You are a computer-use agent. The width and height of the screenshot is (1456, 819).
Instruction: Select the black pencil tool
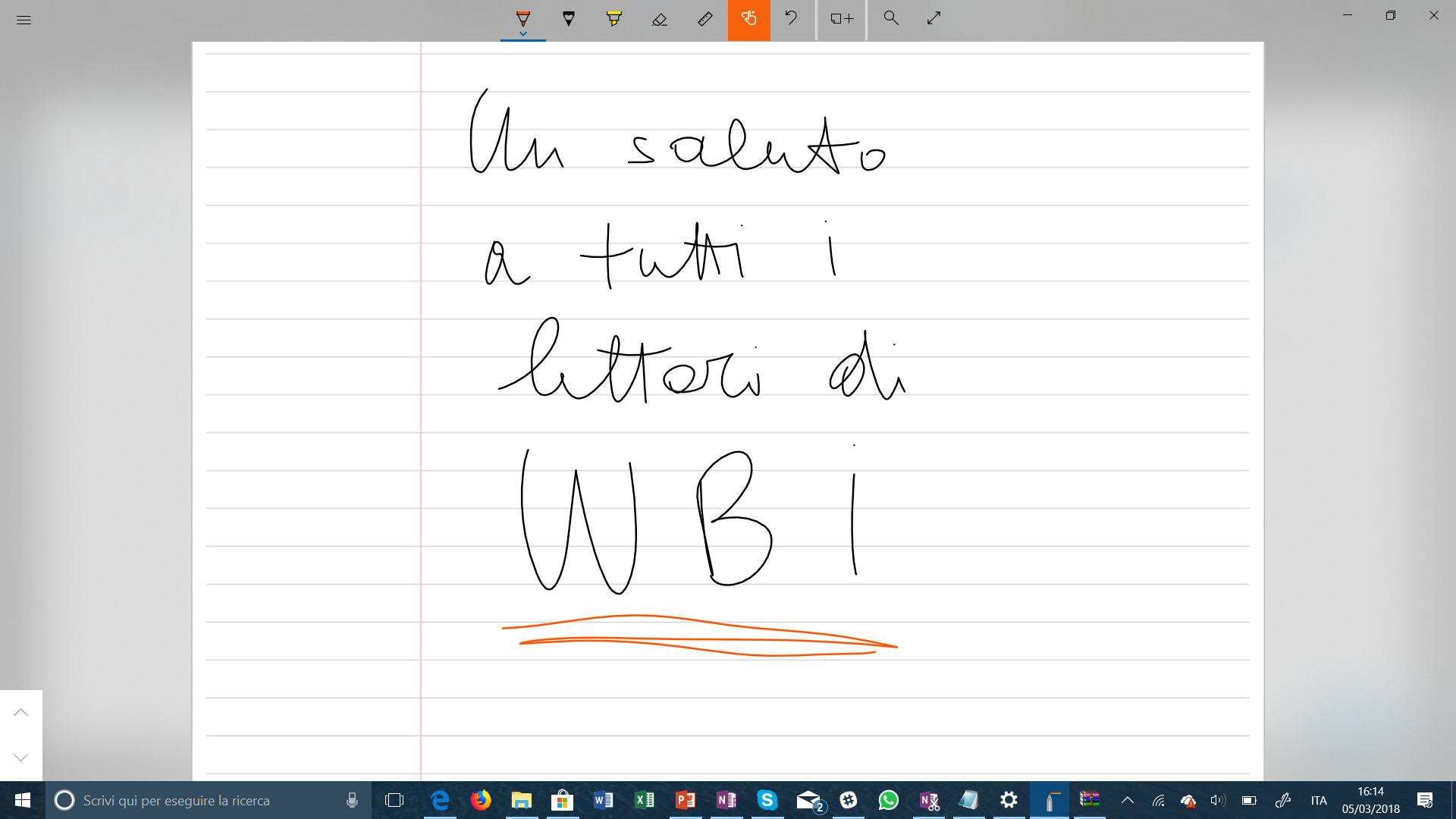click(x=568, y=18)
